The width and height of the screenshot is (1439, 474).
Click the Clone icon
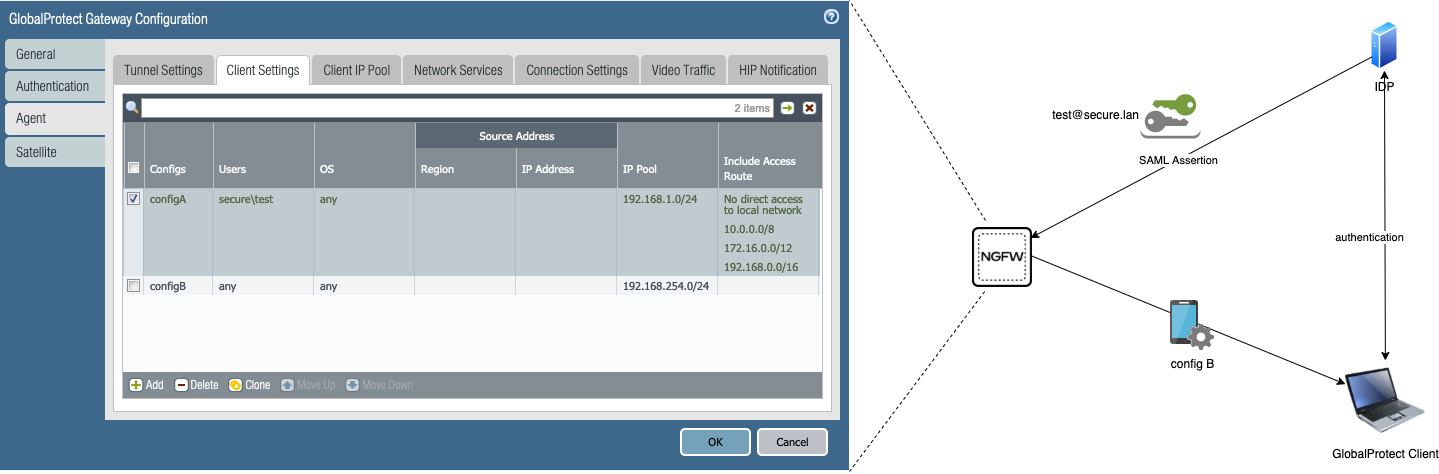(235, 385)
